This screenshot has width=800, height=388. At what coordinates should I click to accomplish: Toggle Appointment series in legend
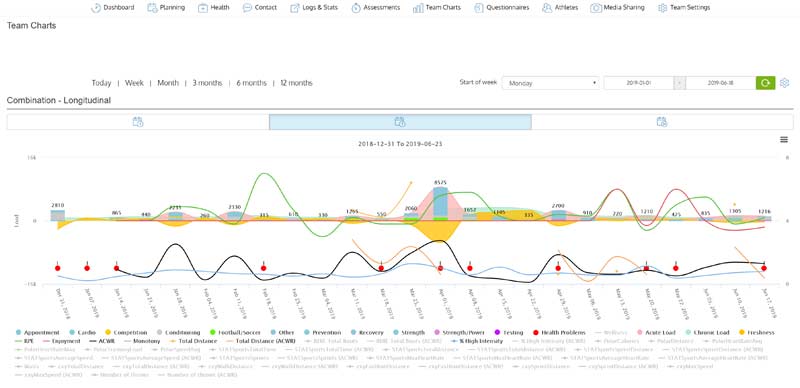tap(37, 332)
